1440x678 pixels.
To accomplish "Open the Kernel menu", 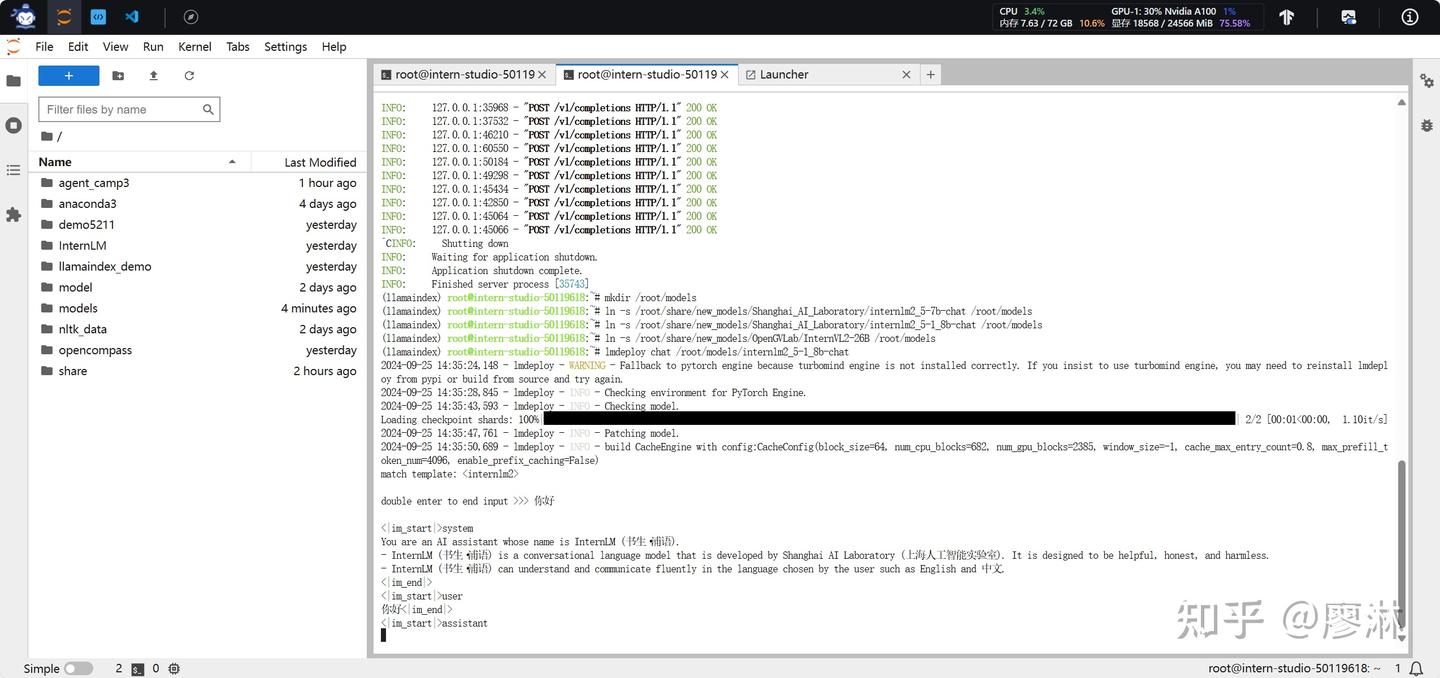I will point(195,47).
